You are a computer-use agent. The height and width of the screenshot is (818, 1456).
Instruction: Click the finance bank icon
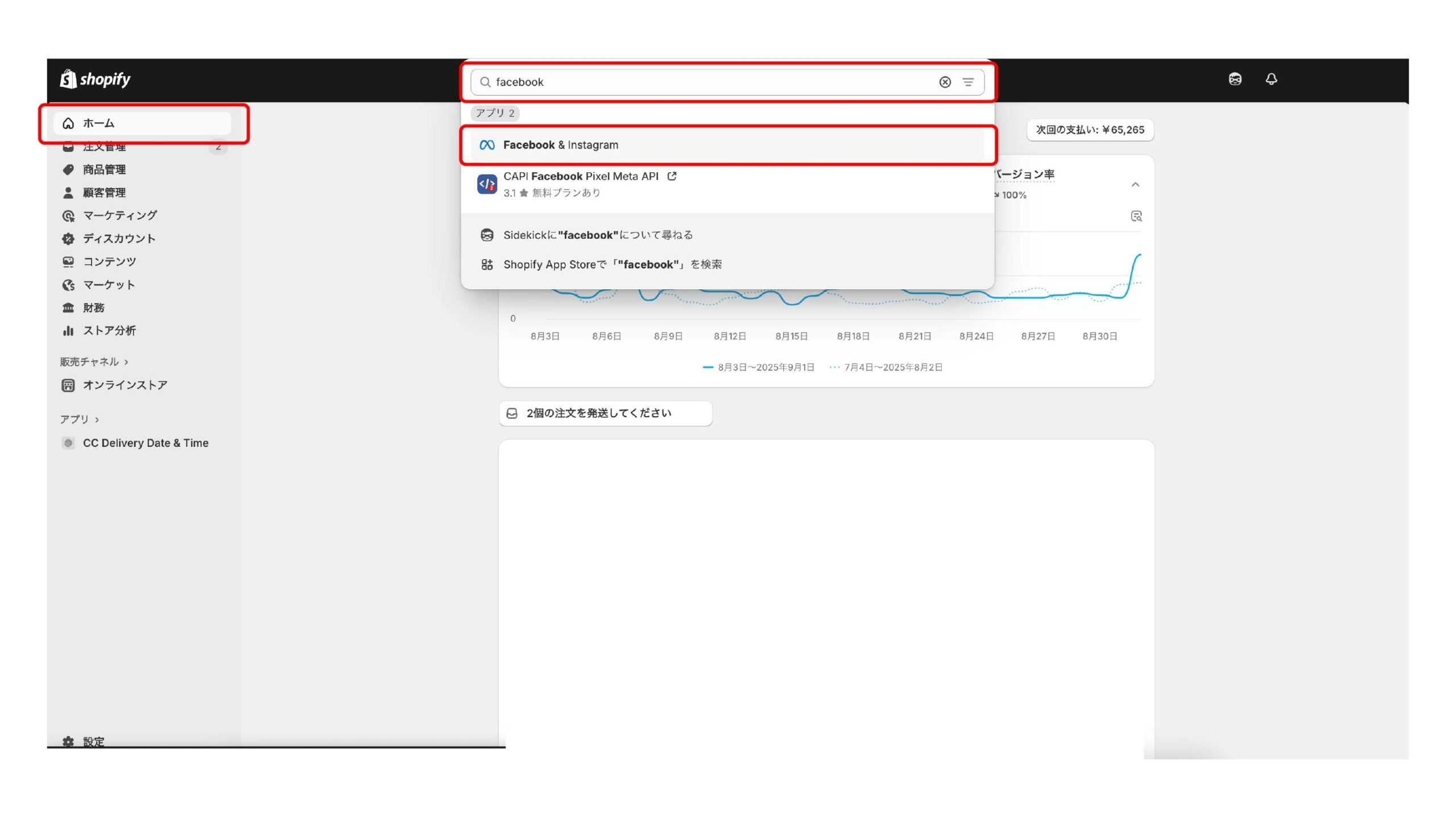[x=68, y=308]
